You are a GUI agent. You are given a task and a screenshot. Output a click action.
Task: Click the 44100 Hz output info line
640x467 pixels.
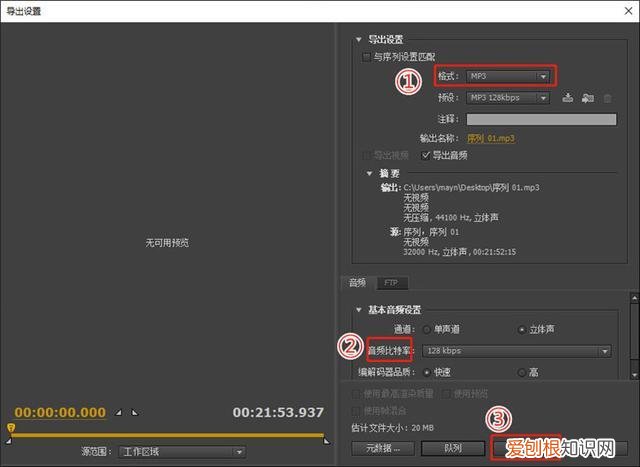click(451, 218)
